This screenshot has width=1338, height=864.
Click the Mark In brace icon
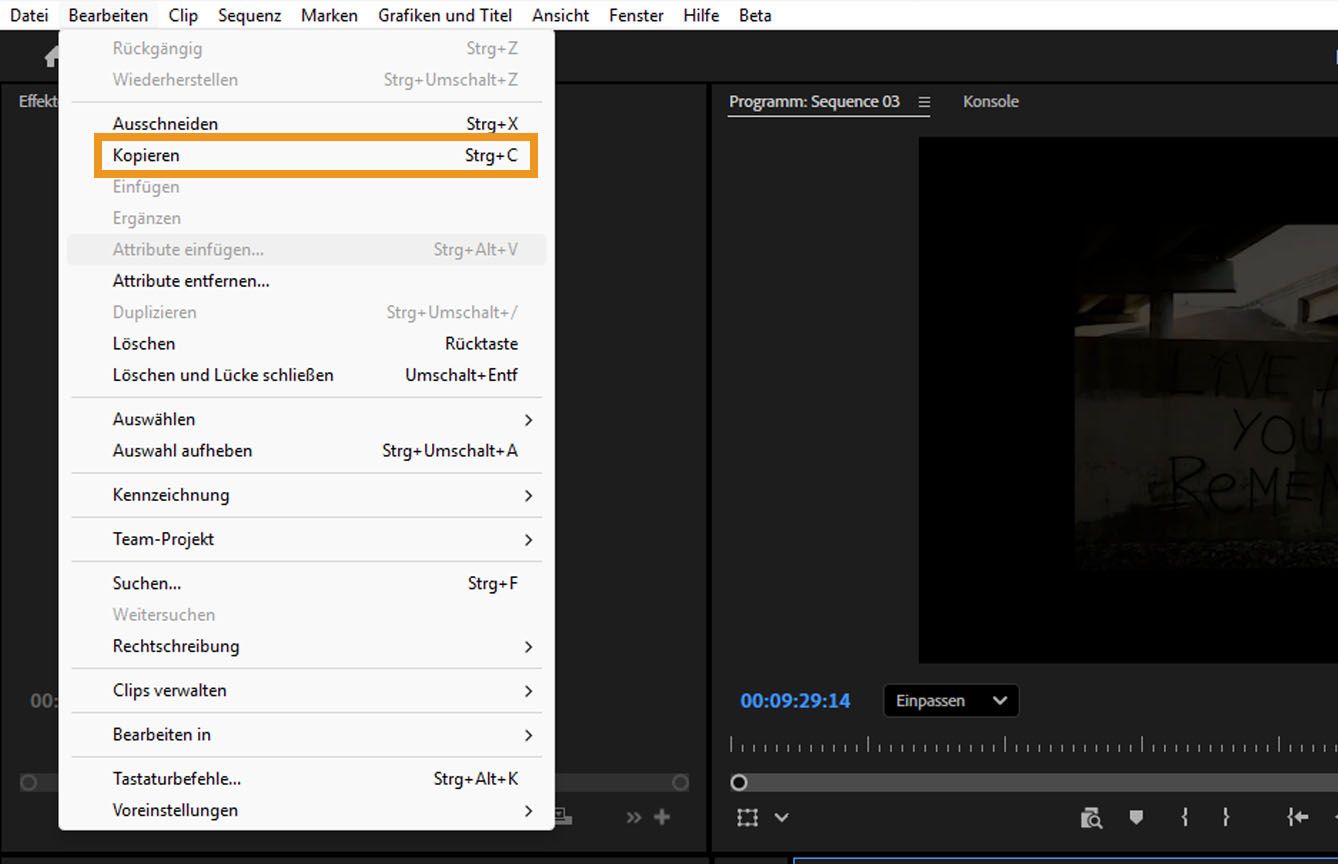(x=1185, y=818)
